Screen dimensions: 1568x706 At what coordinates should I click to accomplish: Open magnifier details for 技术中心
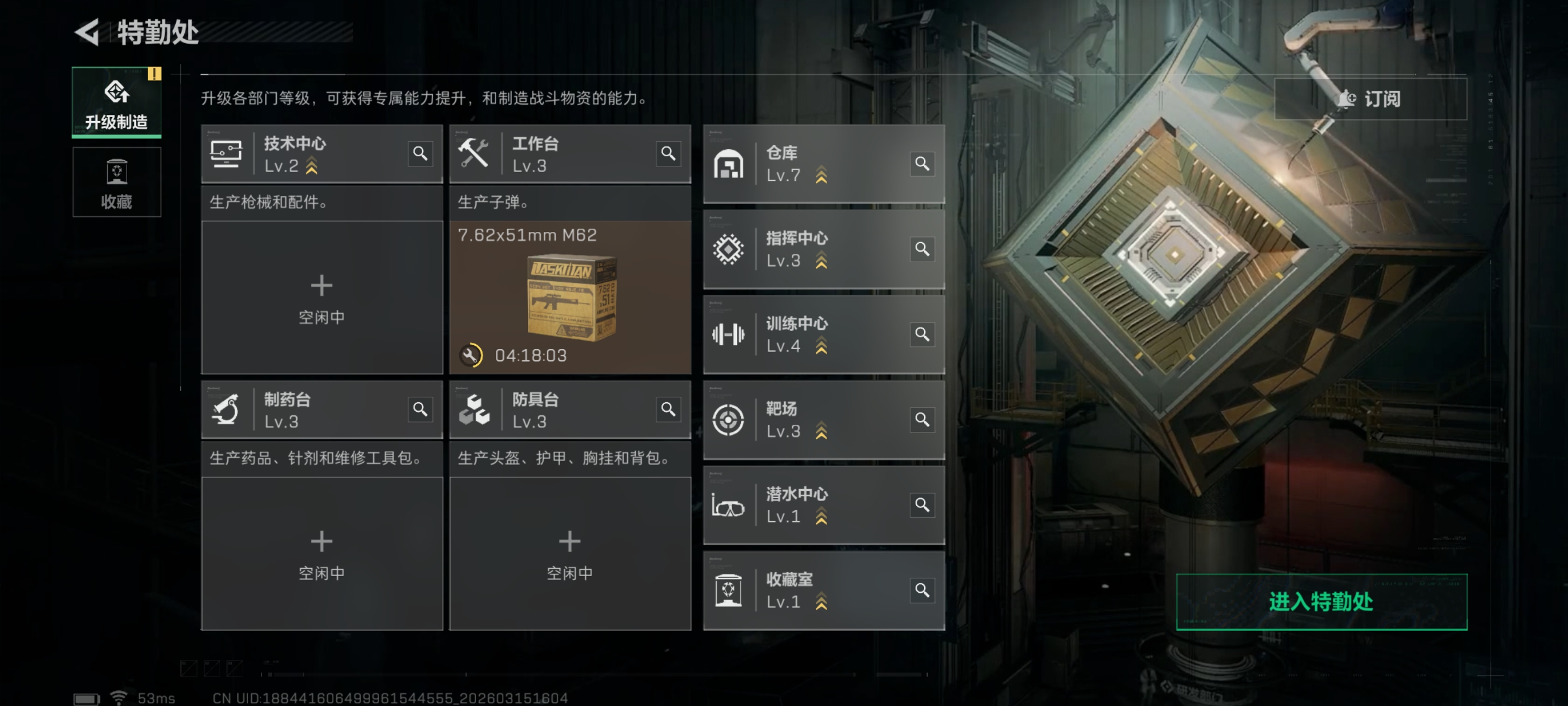[x=420, y=154]
